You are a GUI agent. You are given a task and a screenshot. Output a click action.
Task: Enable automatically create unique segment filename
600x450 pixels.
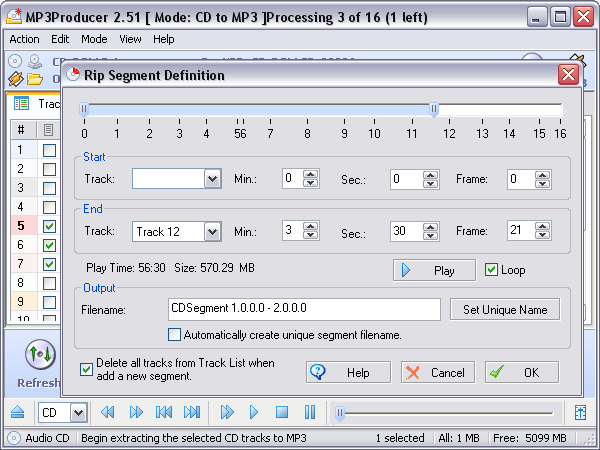174,334
